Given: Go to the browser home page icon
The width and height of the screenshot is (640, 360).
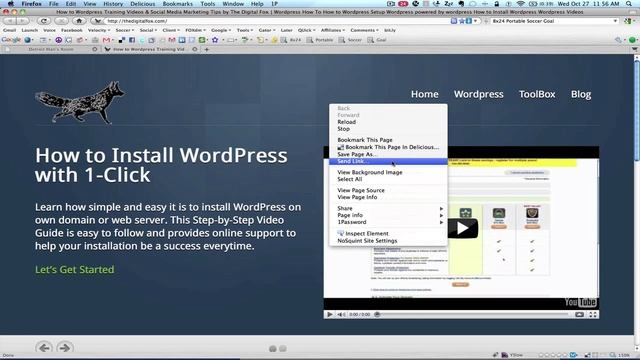Looking at the screenshot, I should click(x=79, y=21).
